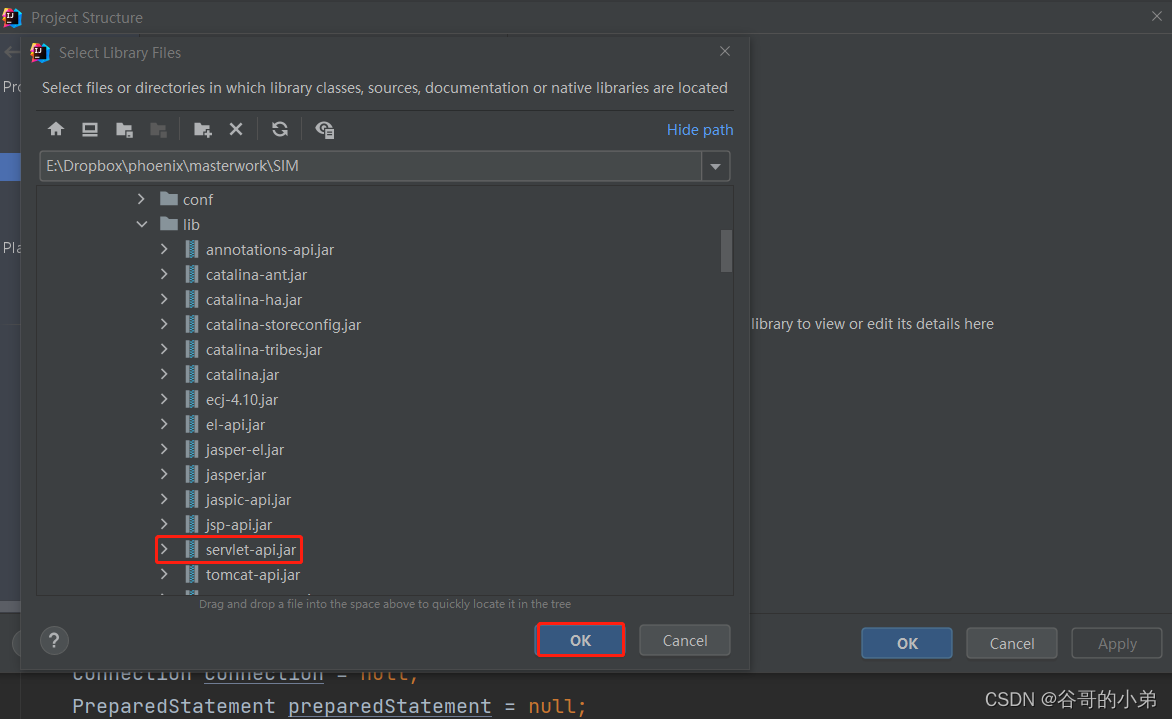Viewport: 1172px width, 719px height.
Task: Go to project directory icon
Action: (124, 129)
